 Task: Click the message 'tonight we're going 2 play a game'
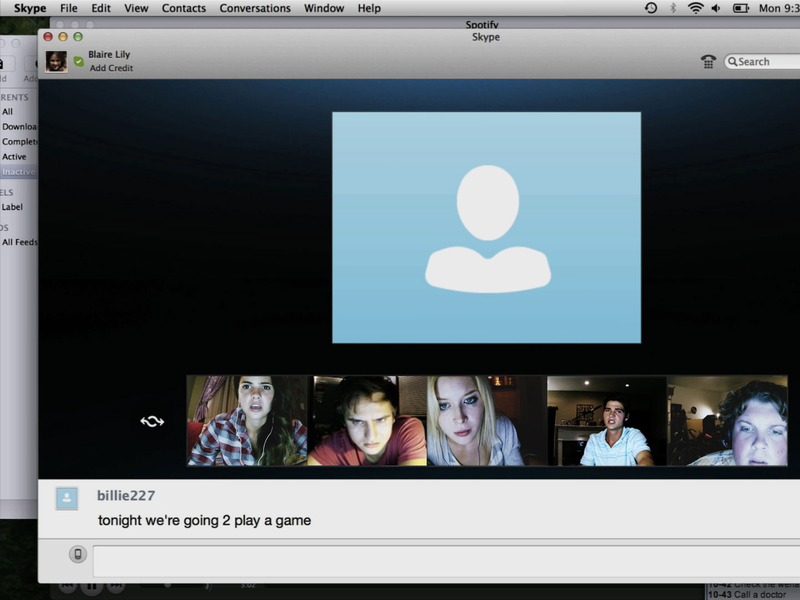205,520
